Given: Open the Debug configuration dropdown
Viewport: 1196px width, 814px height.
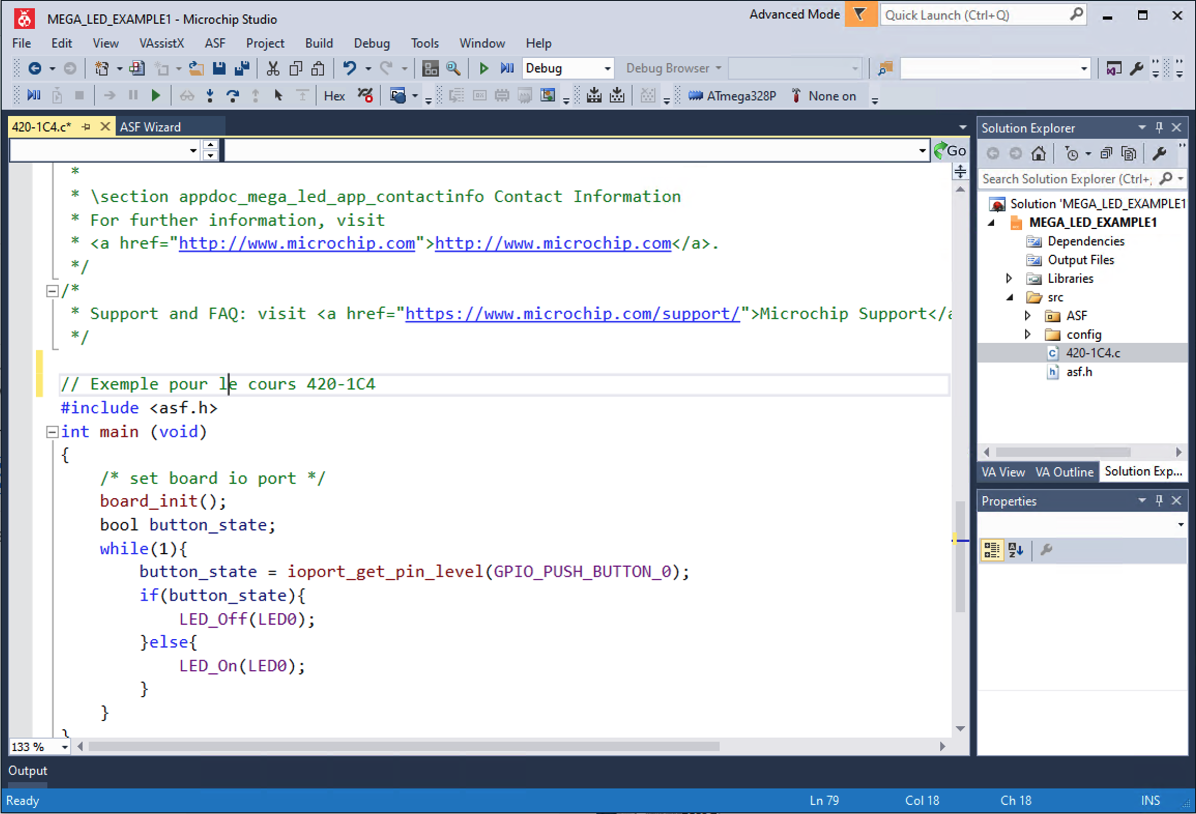Looking at the screenshot, I should [568, 69].
